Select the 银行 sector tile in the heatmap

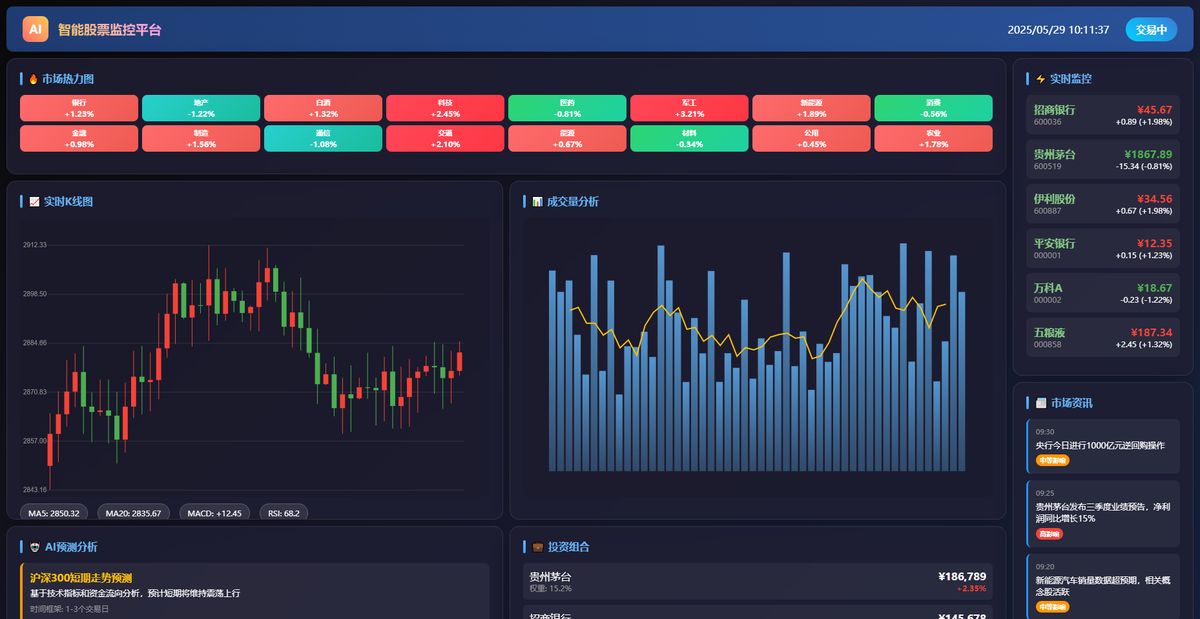pos(78,108)
